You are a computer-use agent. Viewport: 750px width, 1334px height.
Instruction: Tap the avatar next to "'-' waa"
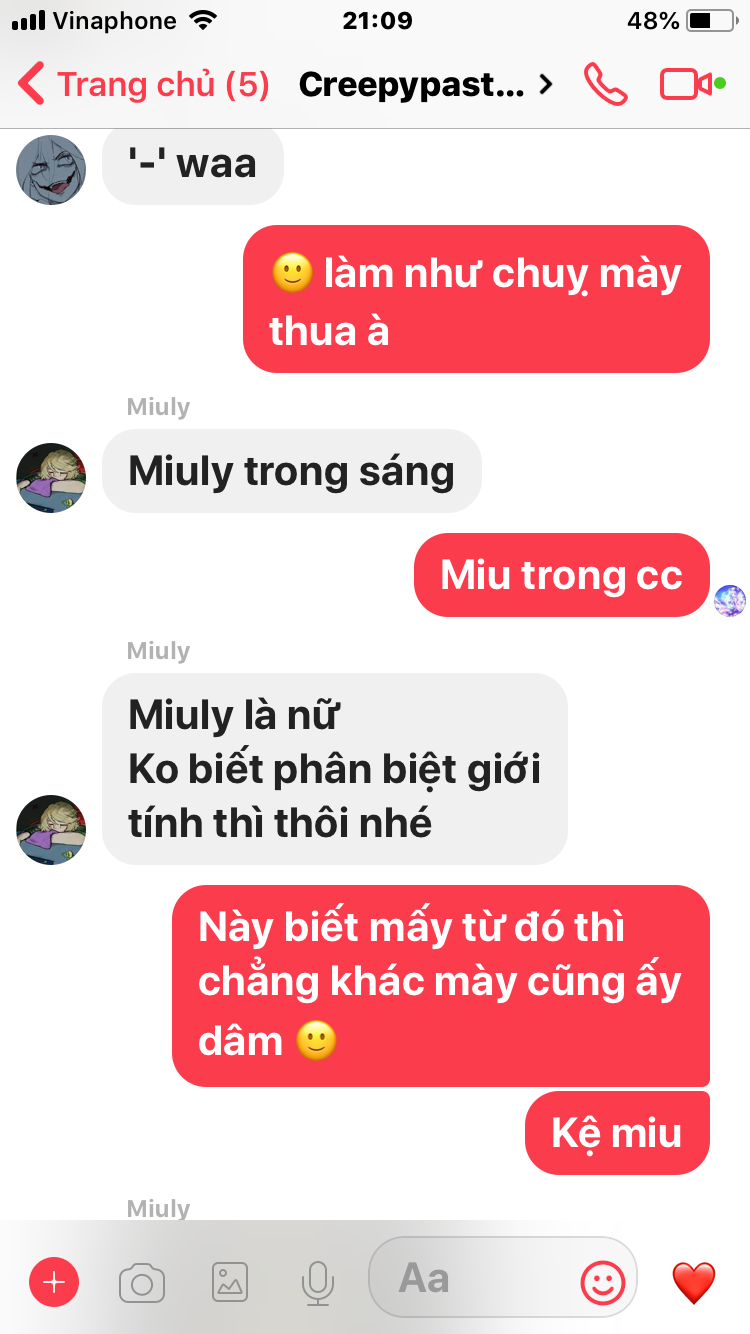point(51,170)
